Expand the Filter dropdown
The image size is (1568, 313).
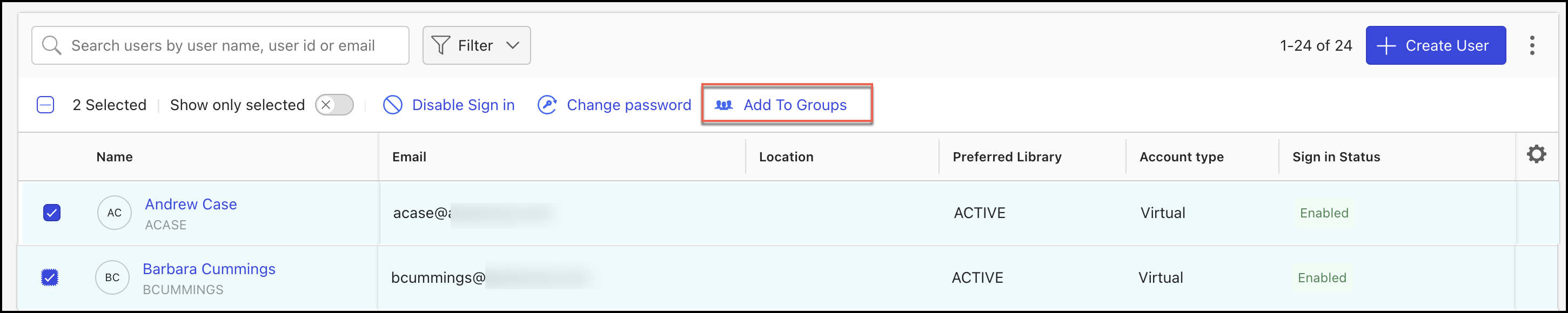[513, 45]
